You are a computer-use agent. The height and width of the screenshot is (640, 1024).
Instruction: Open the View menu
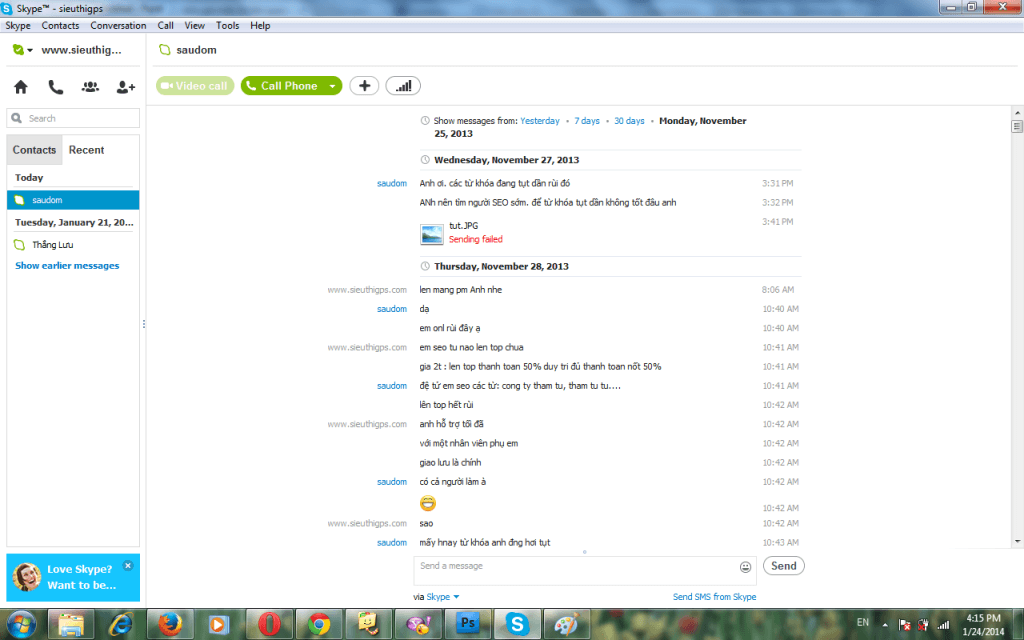click(195, 25)
